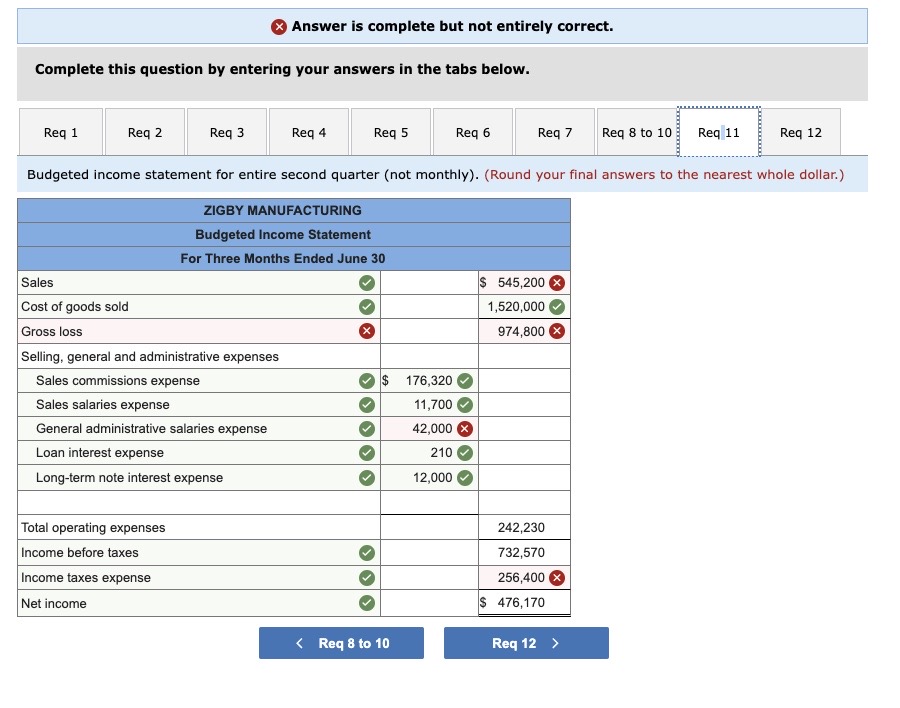900x708 pixels.
Task: Click the red X icon on the Gross loss row
Action: click(x=367, y=331)
